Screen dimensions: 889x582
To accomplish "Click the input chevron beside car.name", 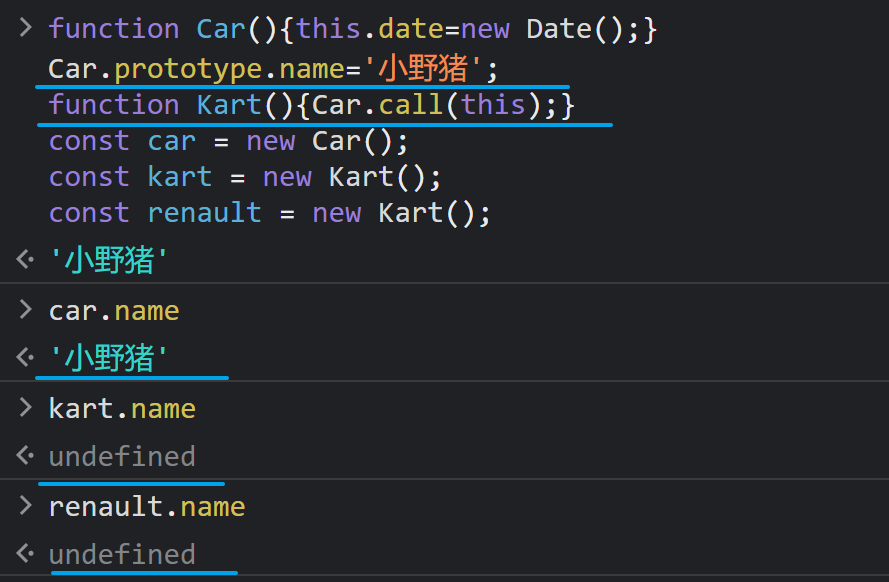I will point(26,309).
